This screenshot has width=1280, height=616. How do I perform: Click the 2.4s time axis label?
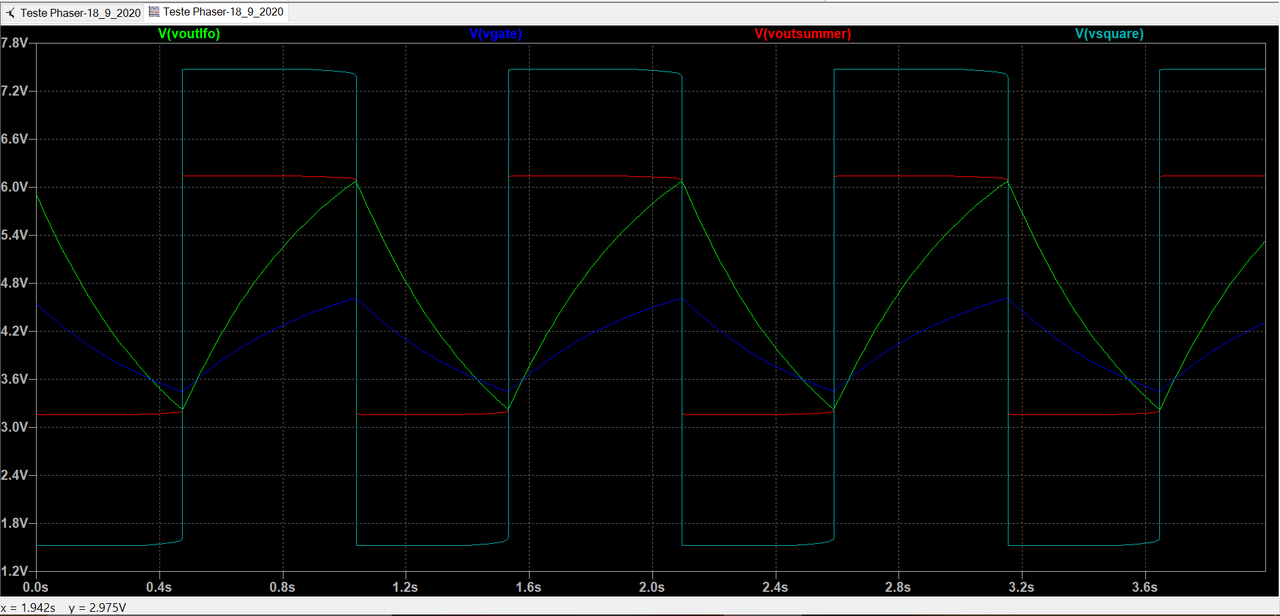pyautogui.click(x=775, y=586)
